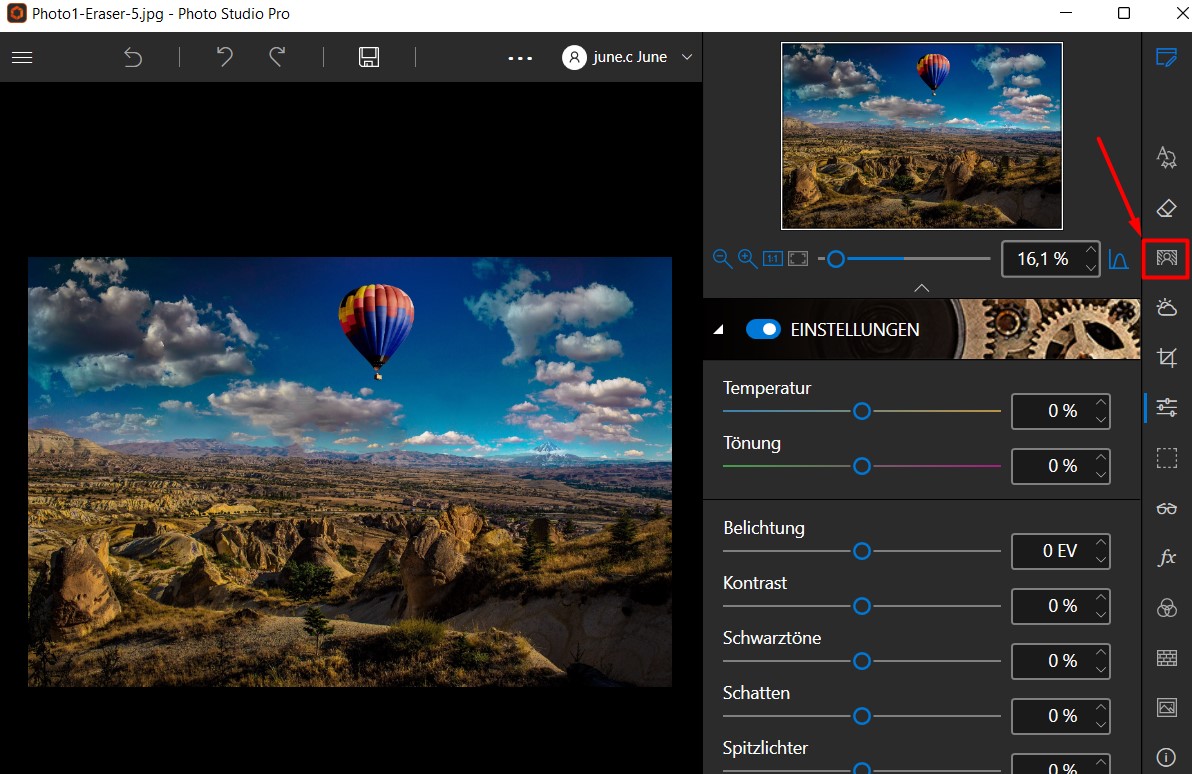This screenshot has width=1192, height=774.
Task: Click the EINSTELLUNGEN section header
Action: (921, 329)
